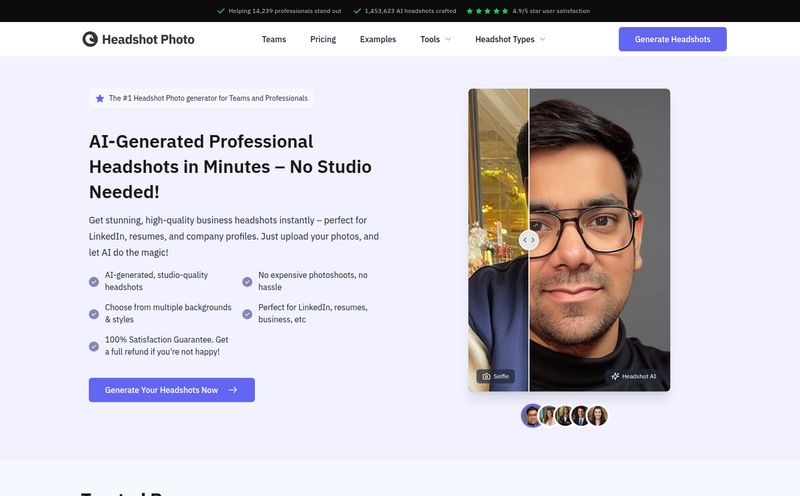800x496 pixels.
Task: Click the checkmark beside 100% Satisfaction Guarantee
Action: (x=94, y=346)
